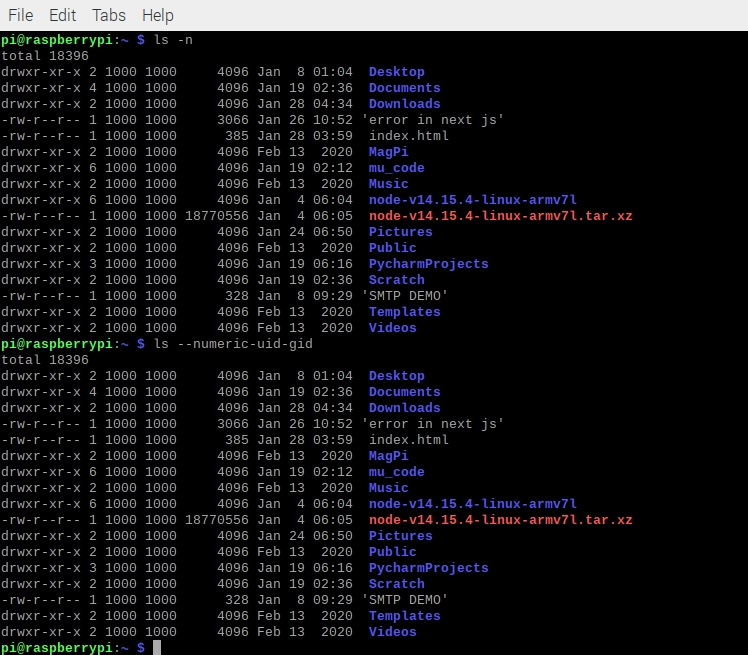This screenshot has width=748, height=655.
Task: Click 'Scratch' in the second listing
Action: point(396,583)
